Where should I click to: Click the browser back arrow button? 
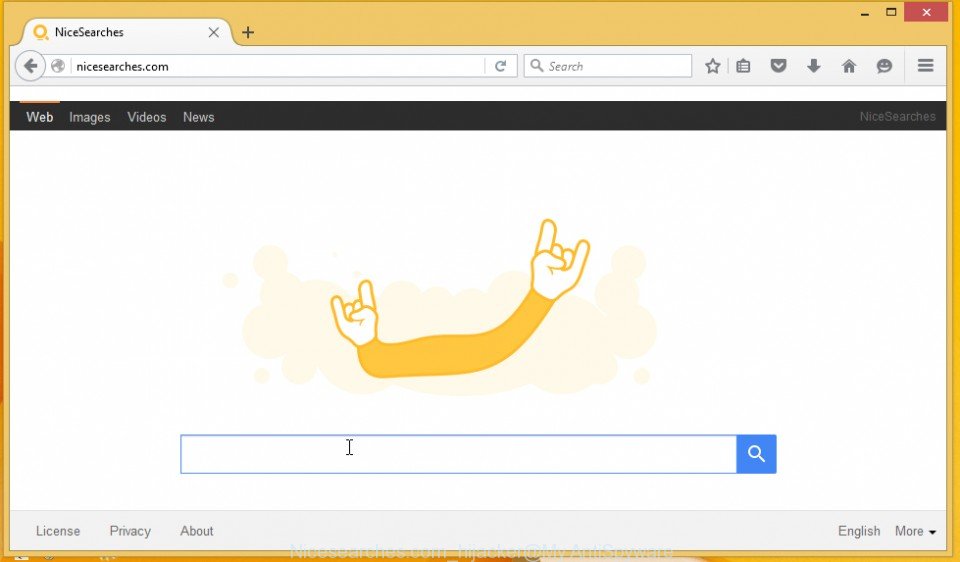tap(30, 66)
